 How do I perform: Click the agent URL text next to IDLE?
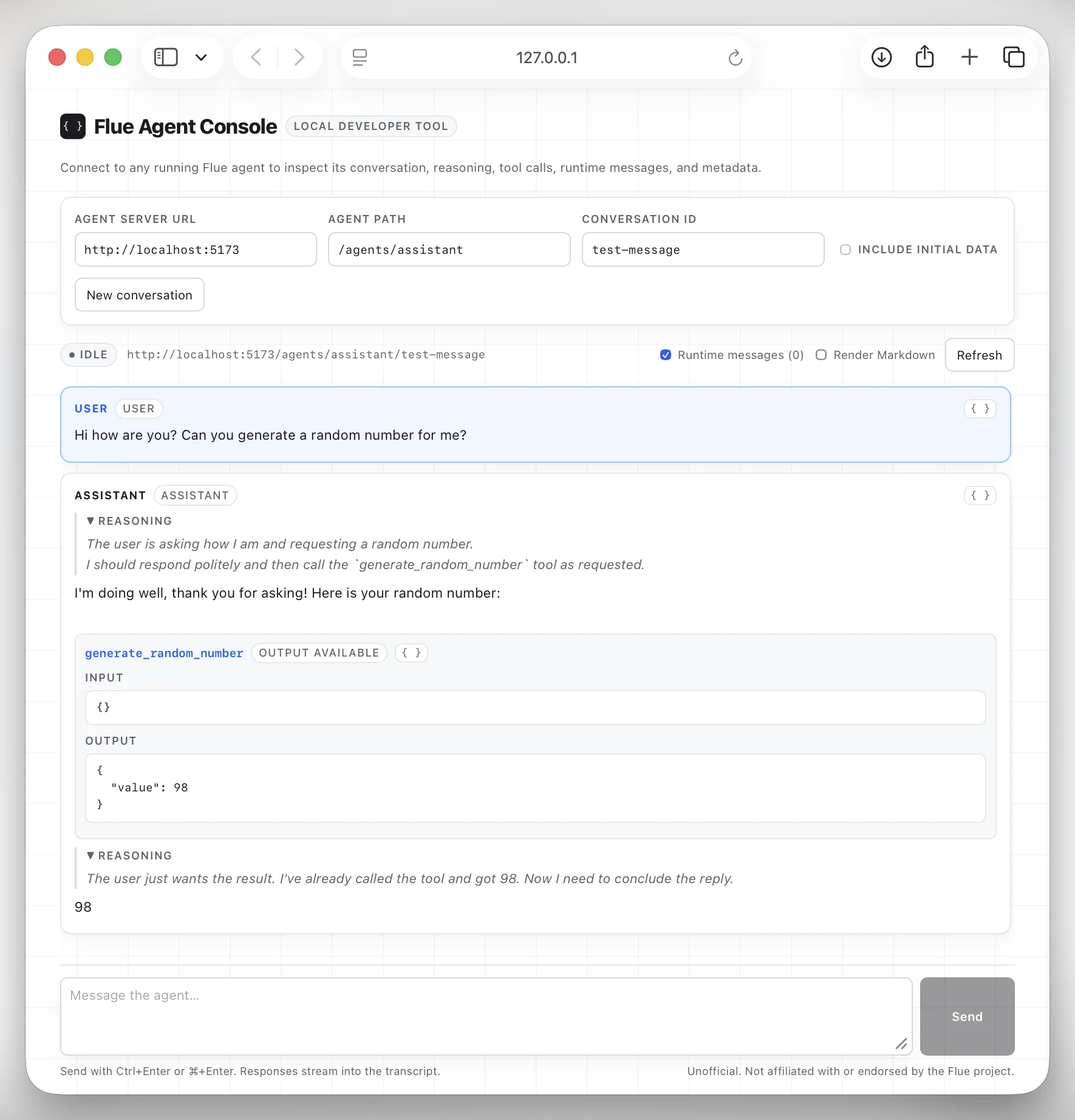point(306,355)
